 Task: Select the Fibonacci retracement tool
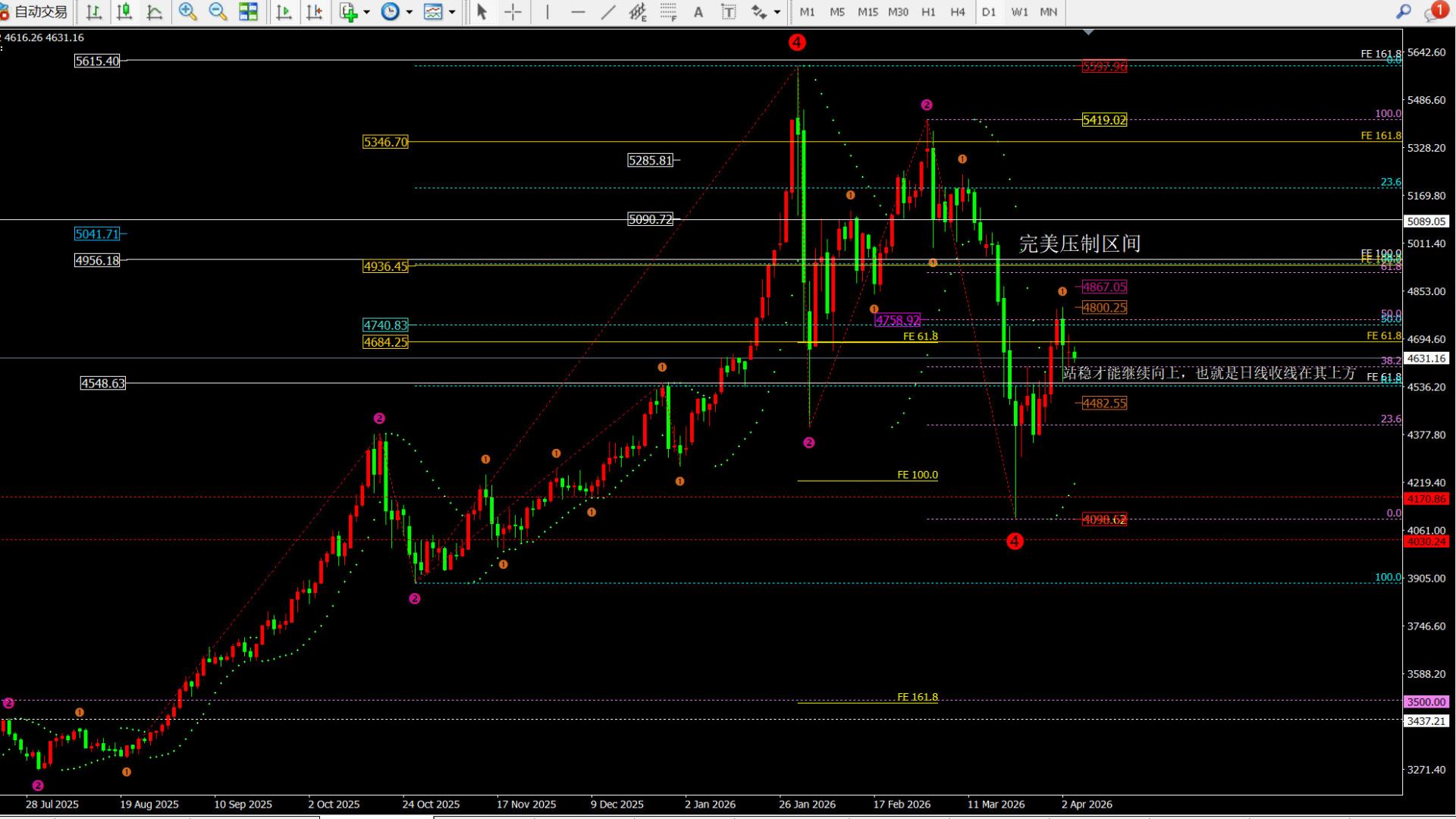(668, 12)
